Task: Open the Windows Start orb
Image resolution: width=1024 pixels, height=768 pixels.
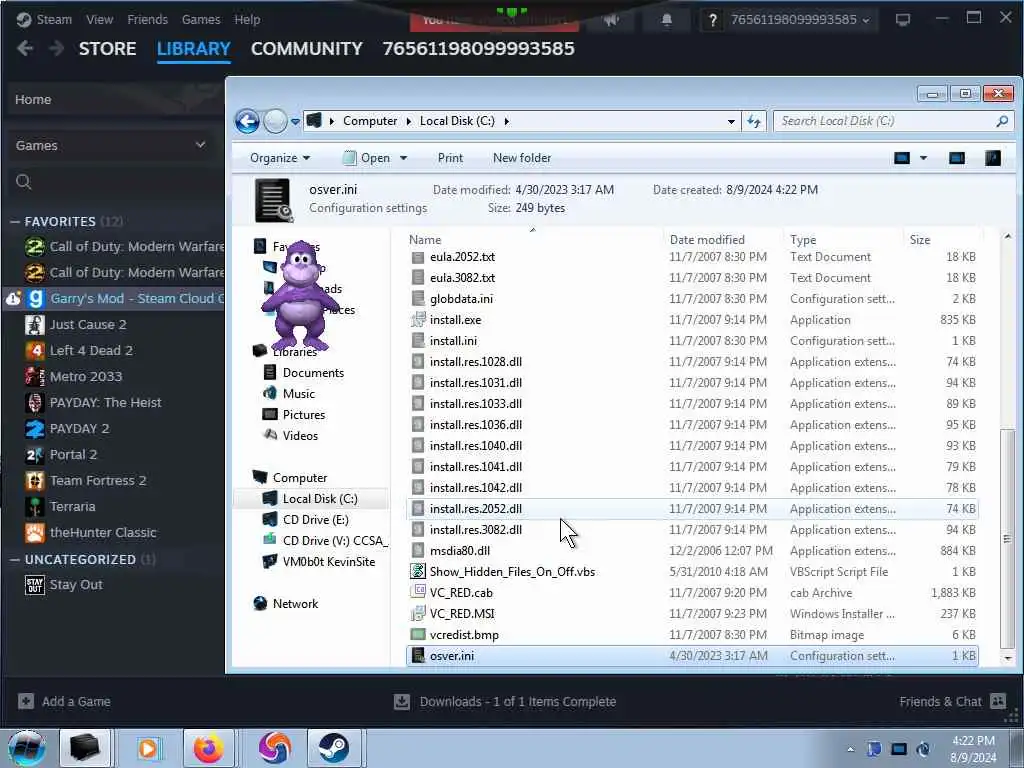Action: (x=26, y=748)
